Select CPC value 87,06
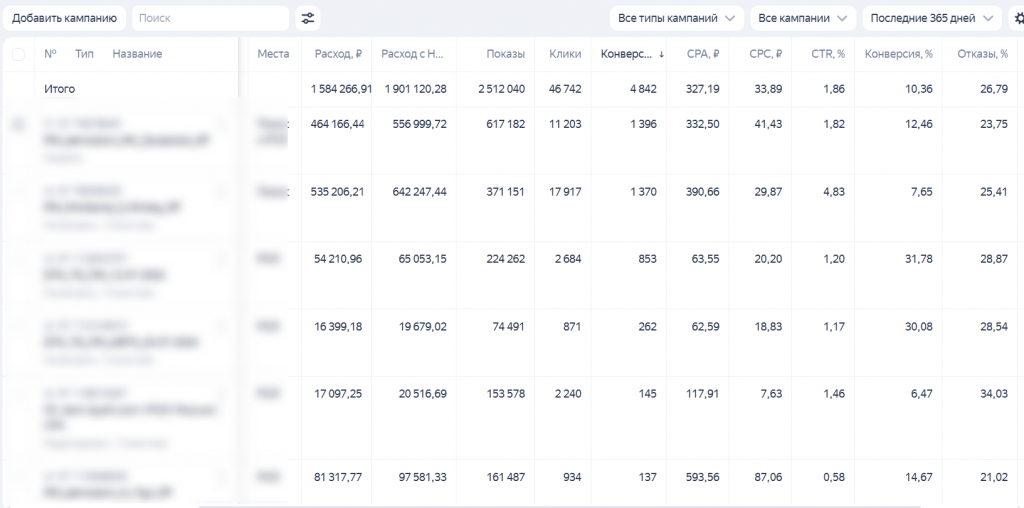1024x508 pixels. (x=768, y=477)
